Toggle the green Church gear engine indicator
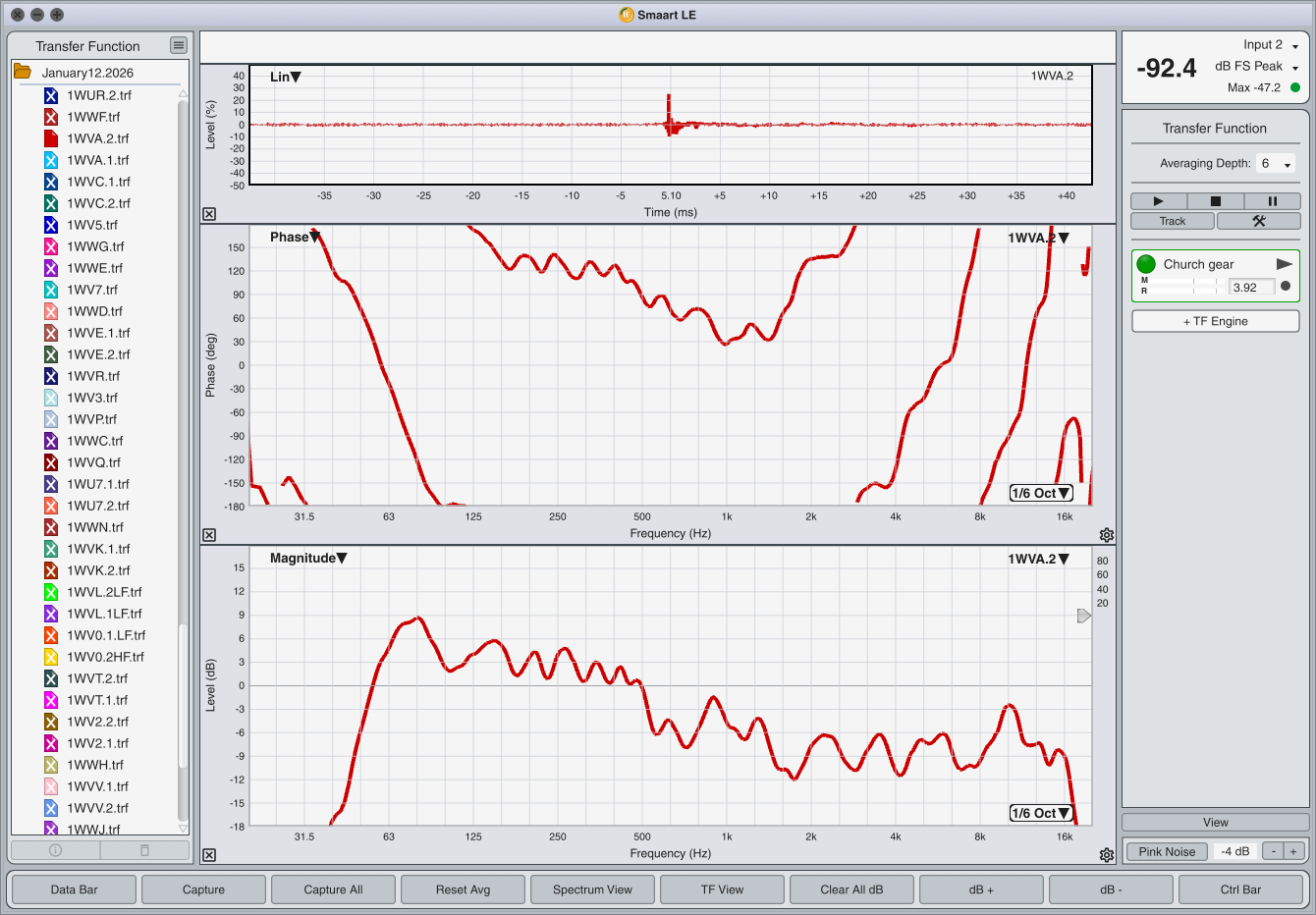 point(1146,264)
